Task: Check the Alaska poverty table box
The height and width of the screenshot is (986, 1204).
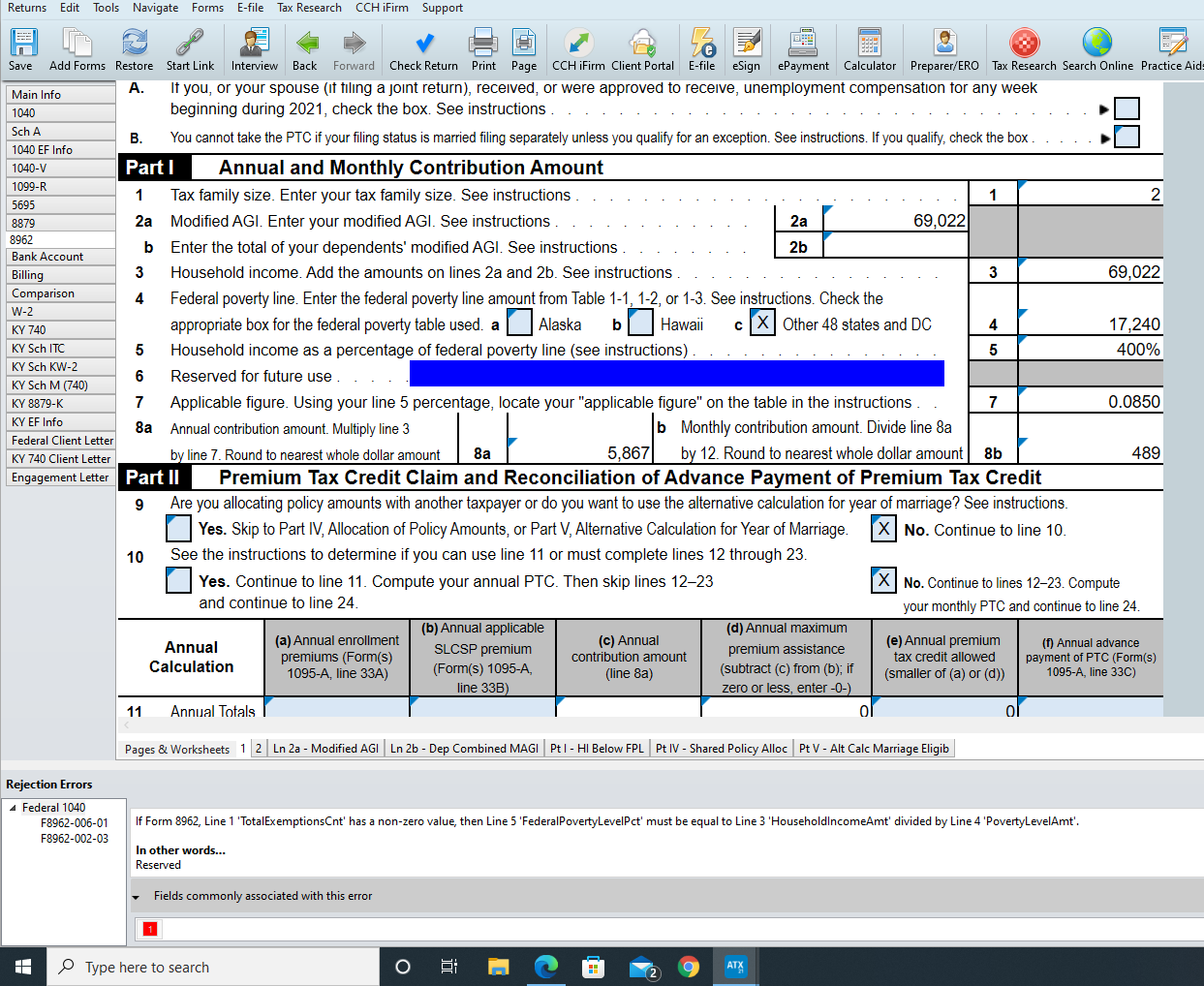Action: [520, 323]
